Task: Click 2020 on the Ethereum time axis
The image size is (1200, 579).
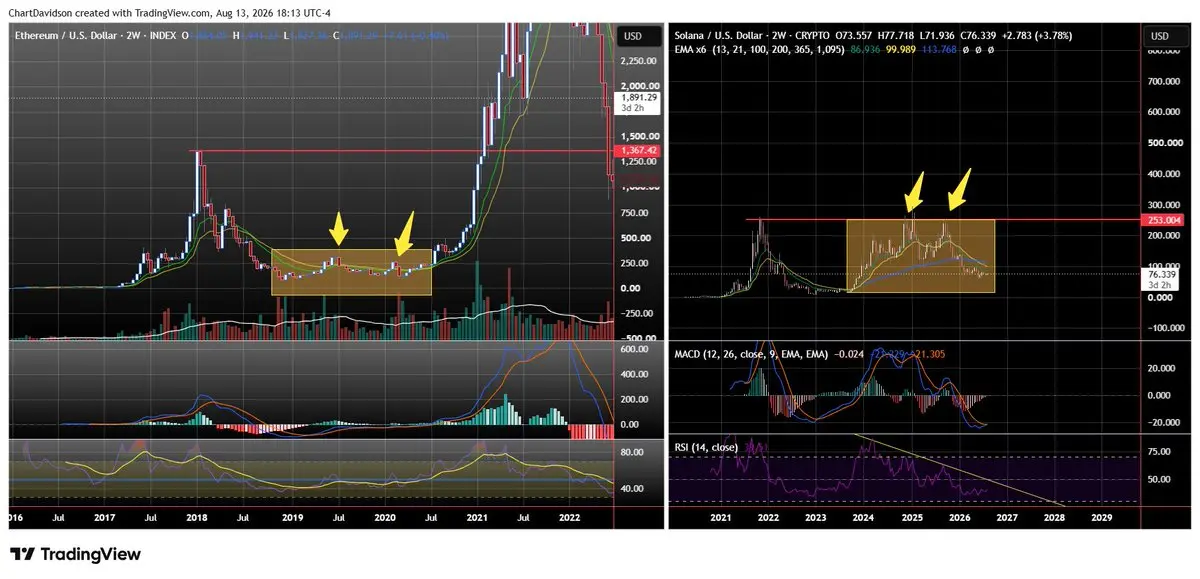Action: [384, 518]
